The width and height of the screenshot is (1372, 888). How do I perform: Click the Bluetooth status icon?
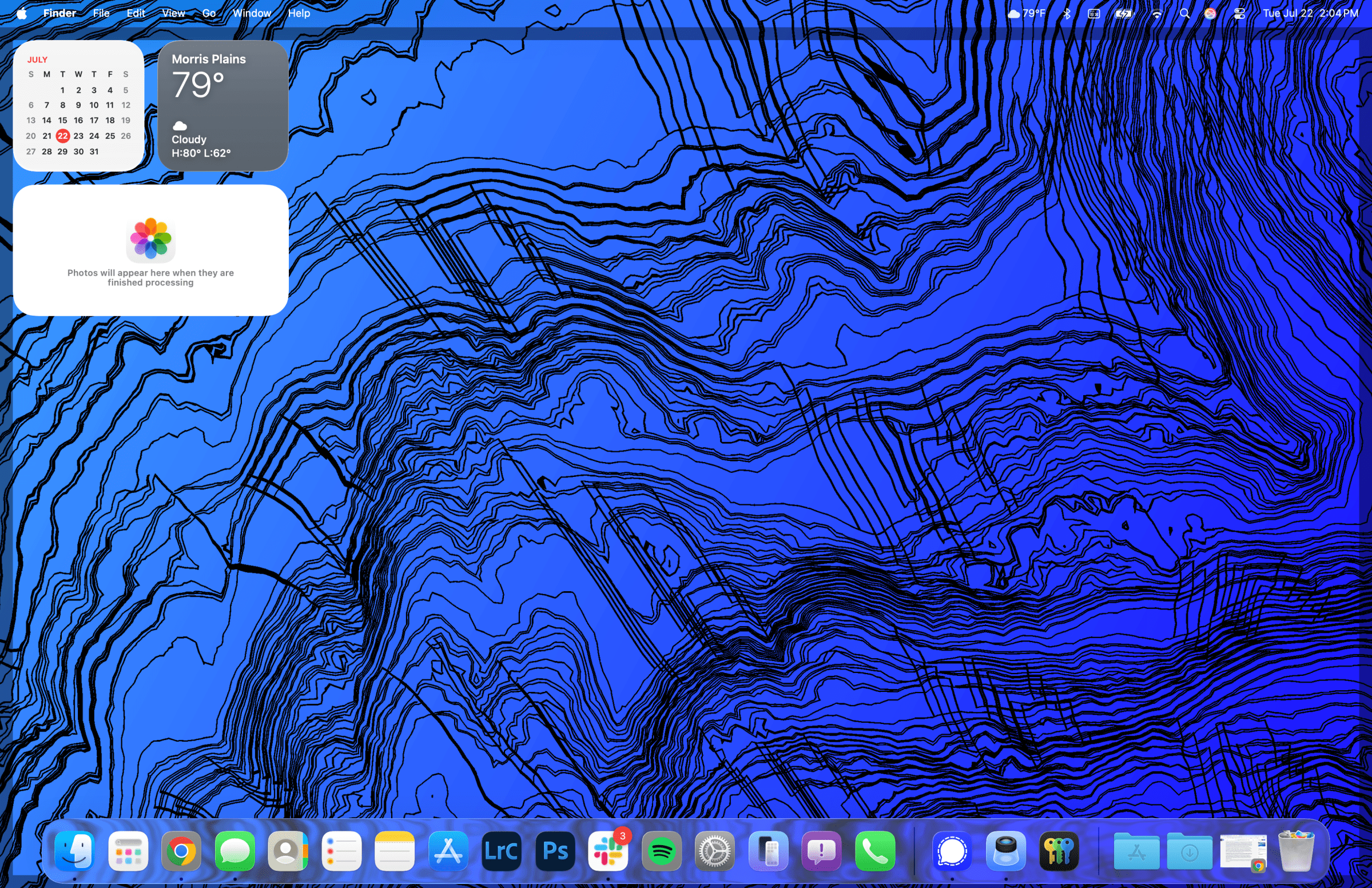[1067, 13]
